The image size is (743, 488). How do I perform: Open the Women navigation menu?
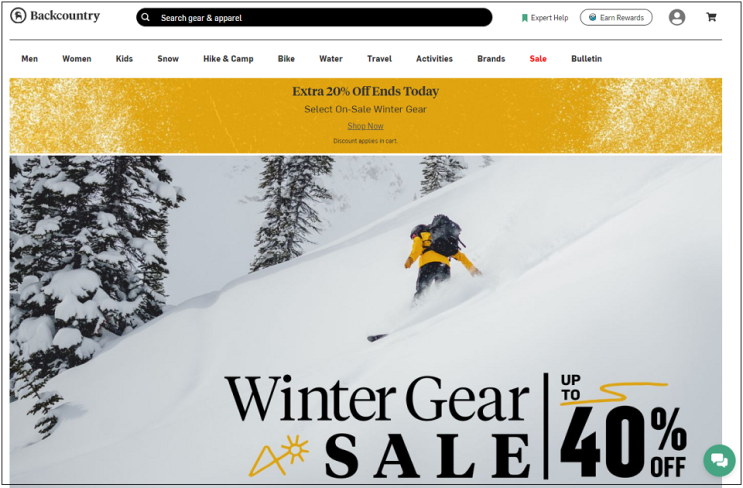[77, 59]
